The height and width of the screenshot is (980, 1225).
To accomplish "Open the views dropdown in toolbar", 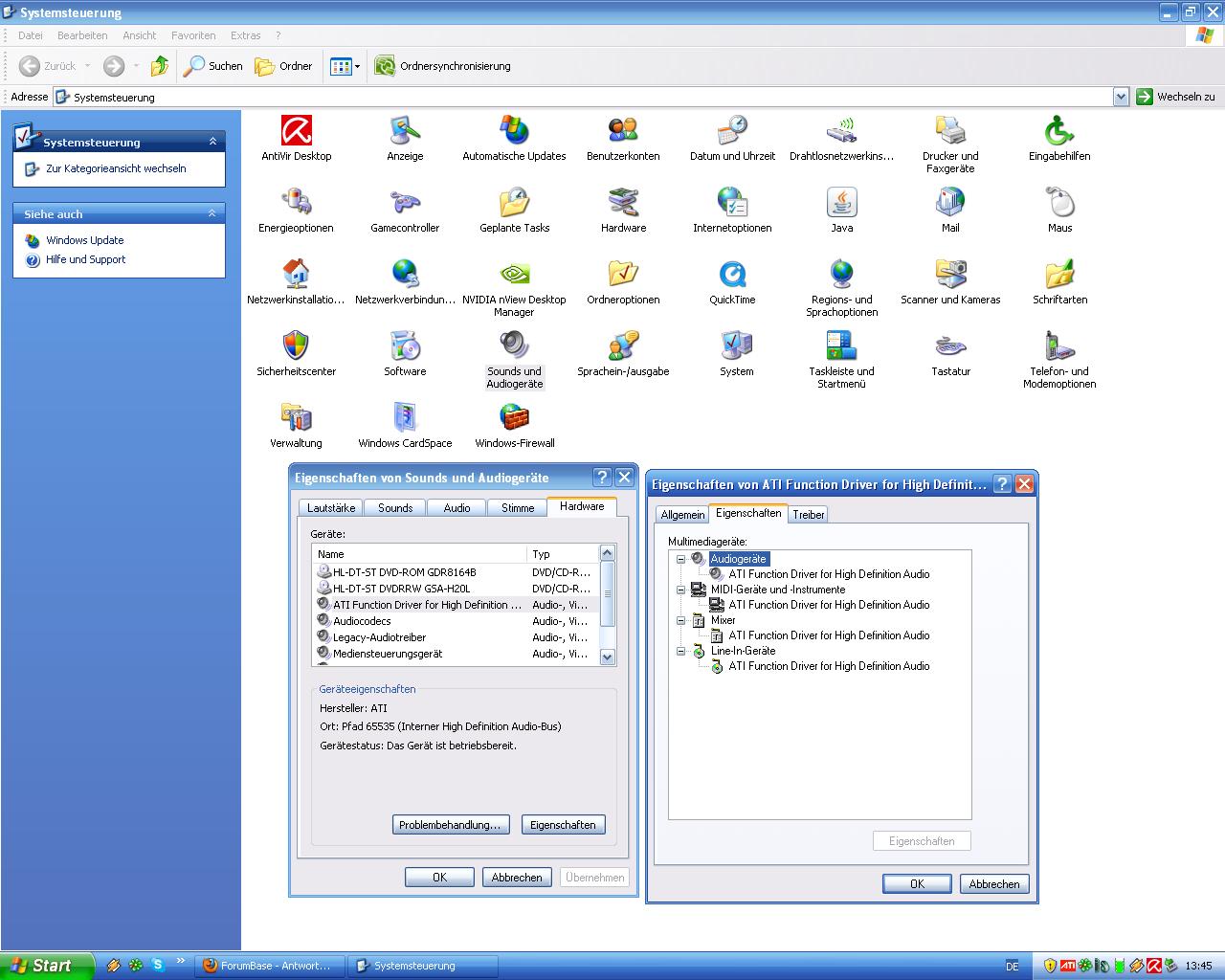I will (x=357, y=66).
